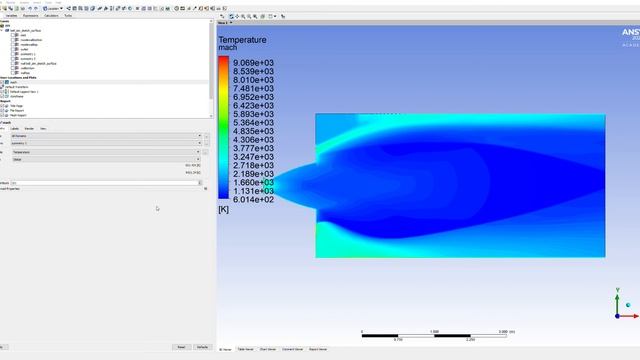Open the Variable dropdown showing Temperature
Screen dimensions: 640x360
pos(198,152)
